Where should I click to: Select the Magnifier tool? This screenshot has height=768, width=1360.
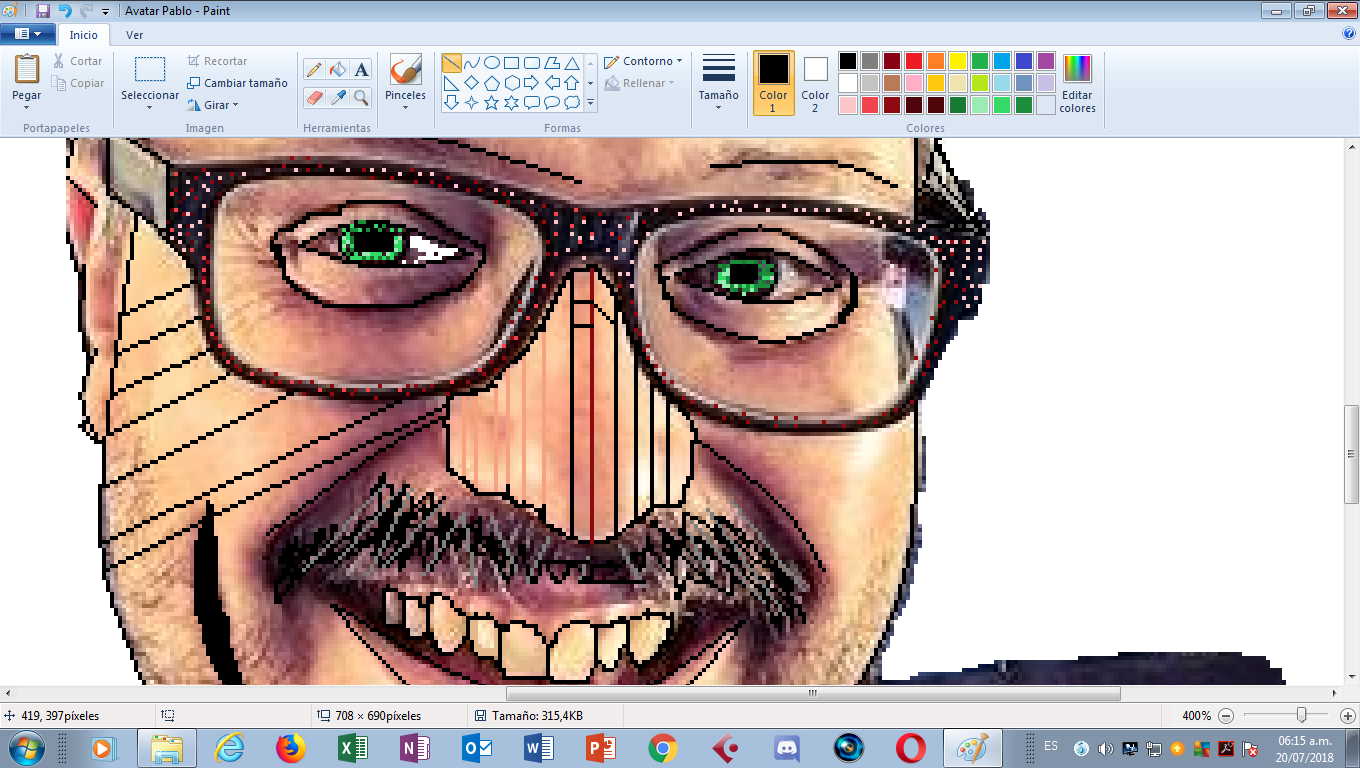click(x=362, y=98)
